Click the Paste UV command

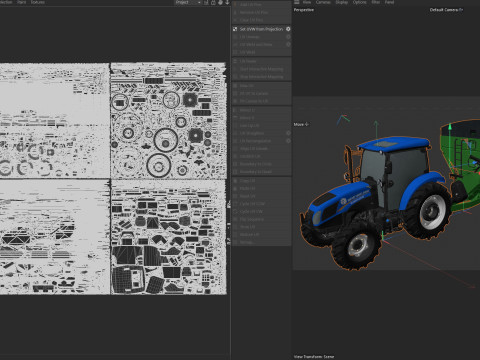262,188
